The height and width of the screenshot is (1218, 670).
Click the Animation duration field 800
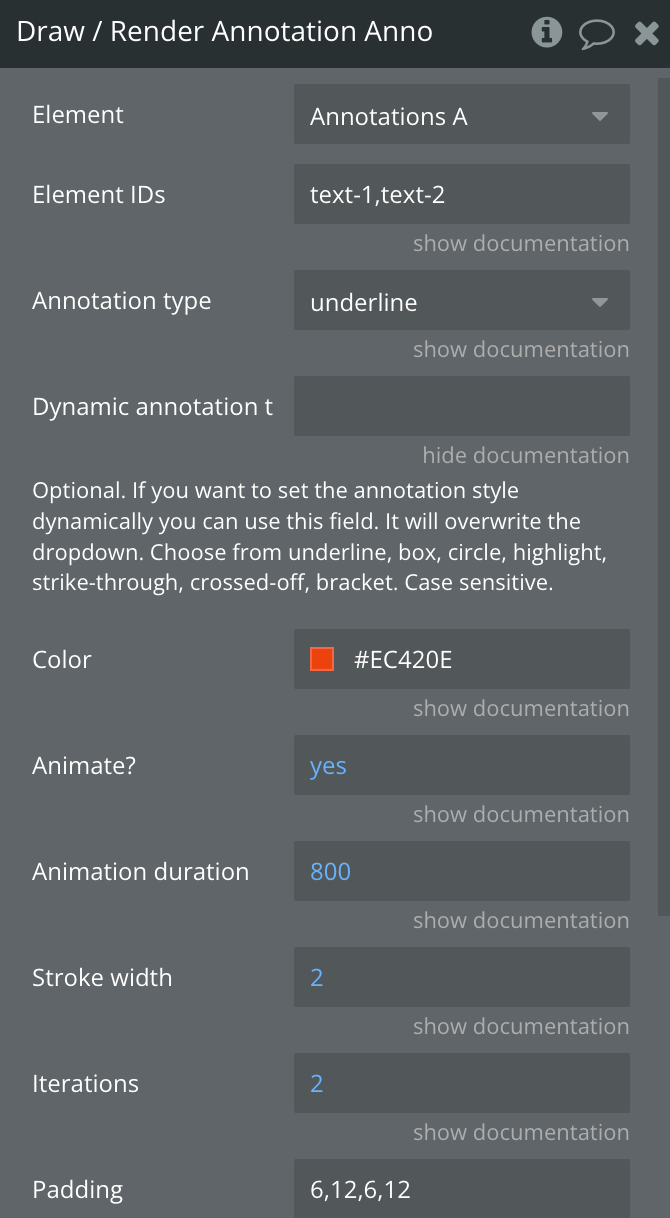pos(462,871)
